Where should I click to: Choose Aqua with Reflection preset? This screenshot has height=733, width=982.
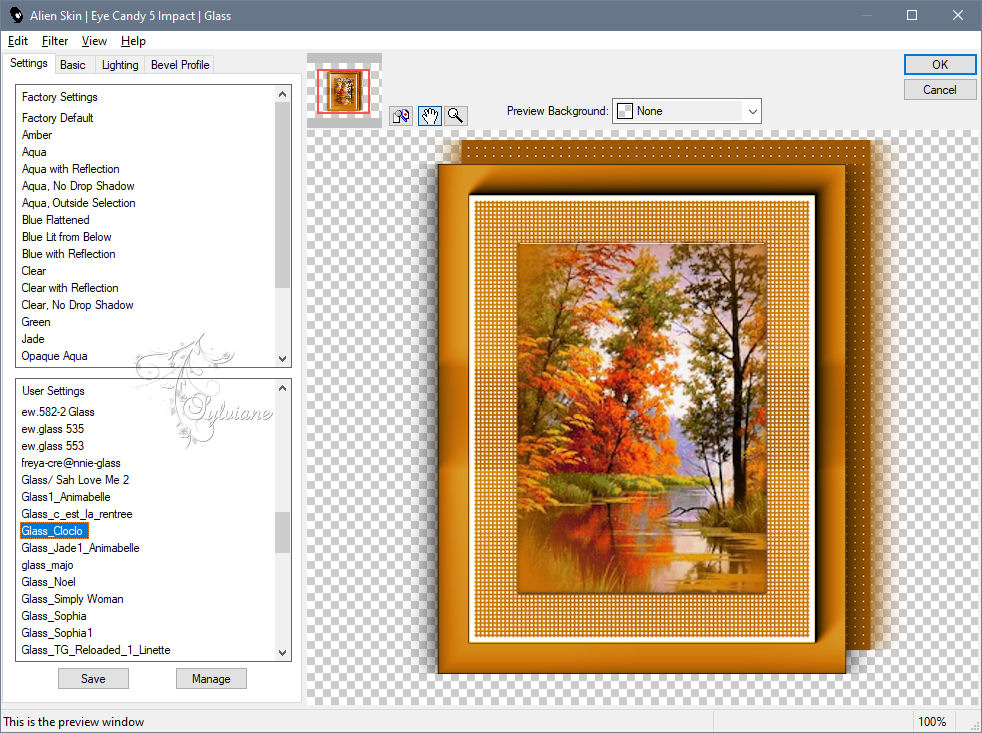point(70,169)
